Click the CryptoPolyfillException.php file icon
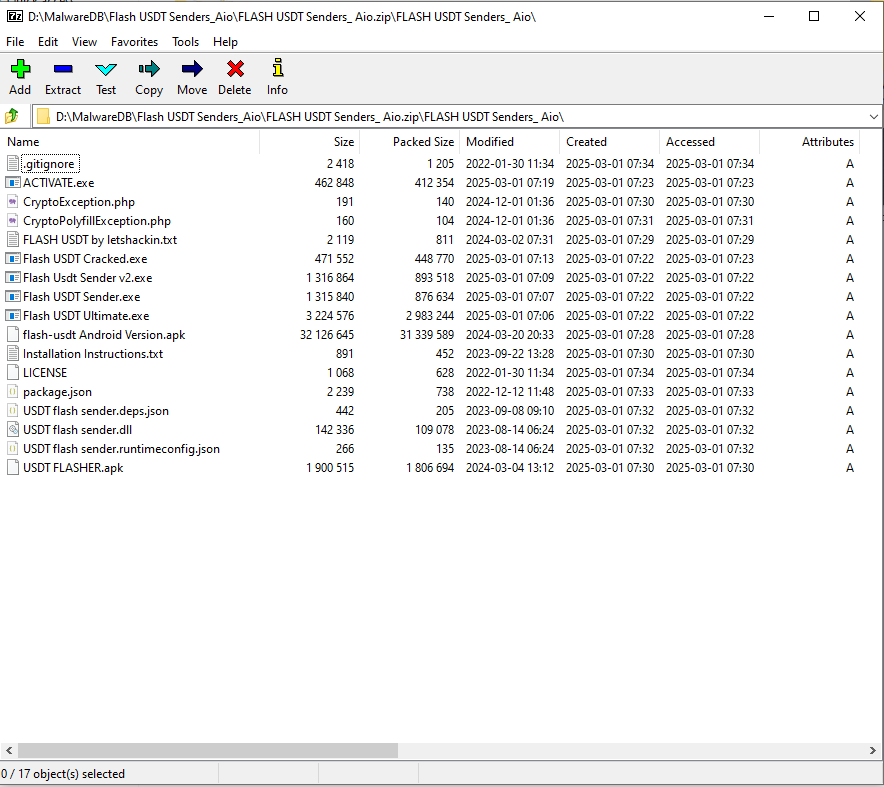The height and width of the screenshot is (787, 884). (12, 220)
